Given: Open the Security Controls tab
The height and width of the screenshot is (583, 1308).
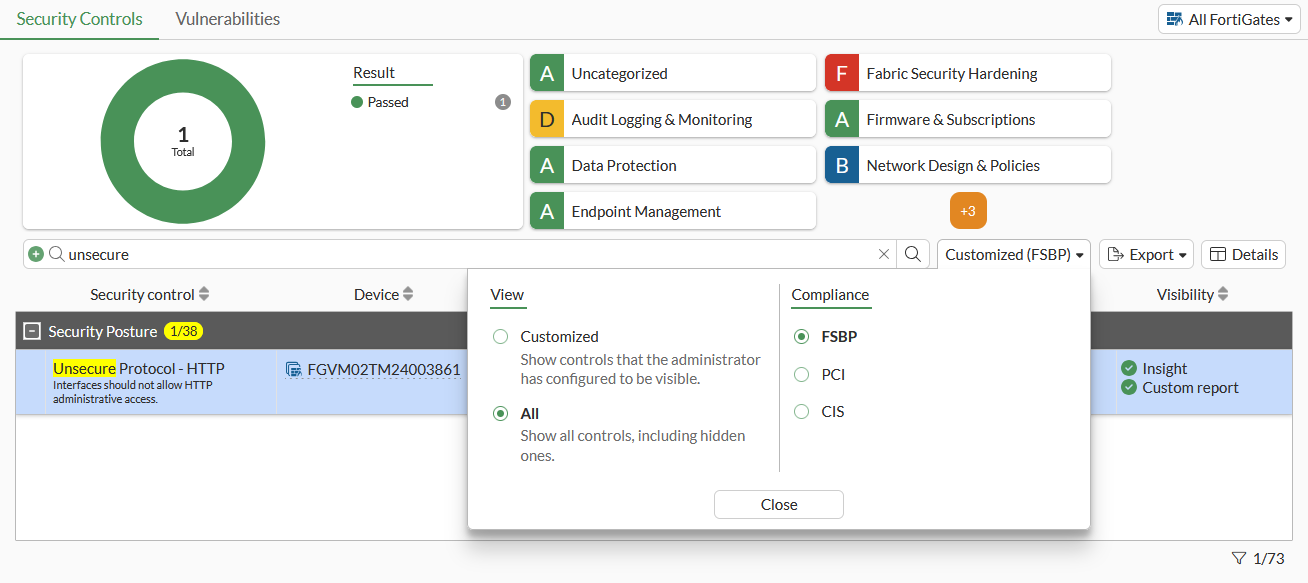Looking at the screenshot, I should (x=79, y=19).
